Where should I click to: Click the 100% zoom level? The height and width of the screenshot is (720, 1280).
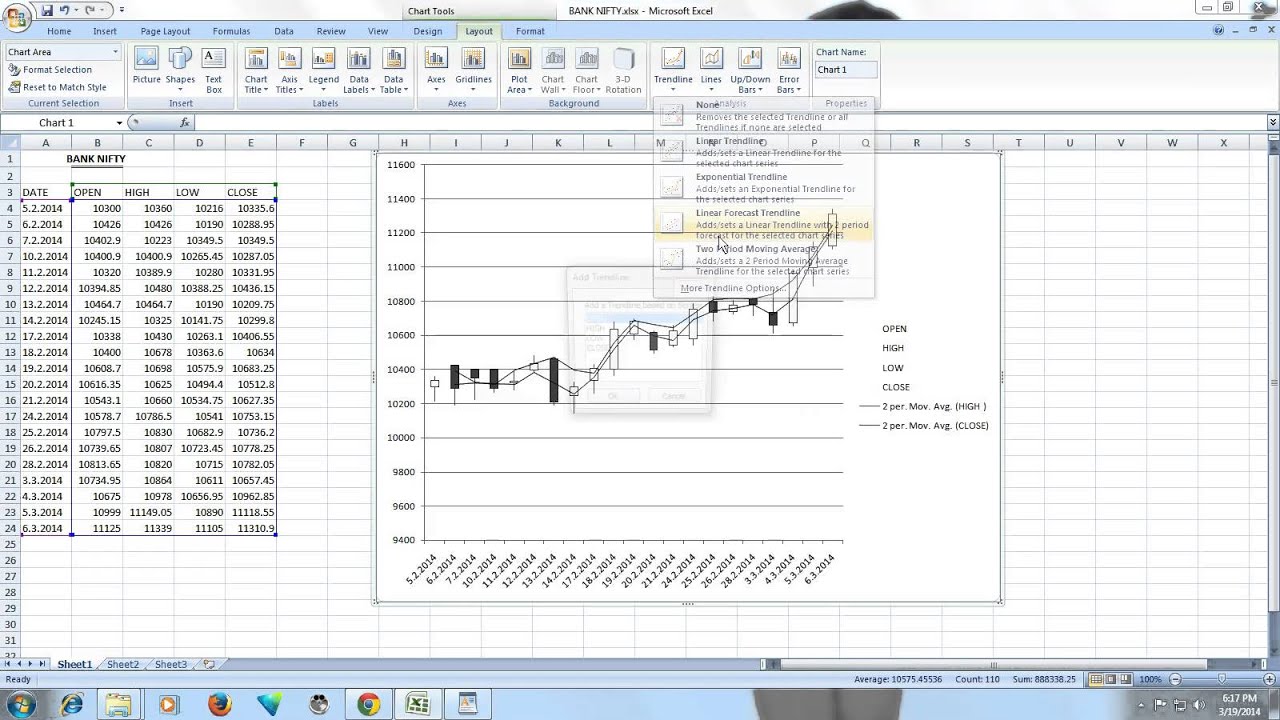click(1150, 680)
